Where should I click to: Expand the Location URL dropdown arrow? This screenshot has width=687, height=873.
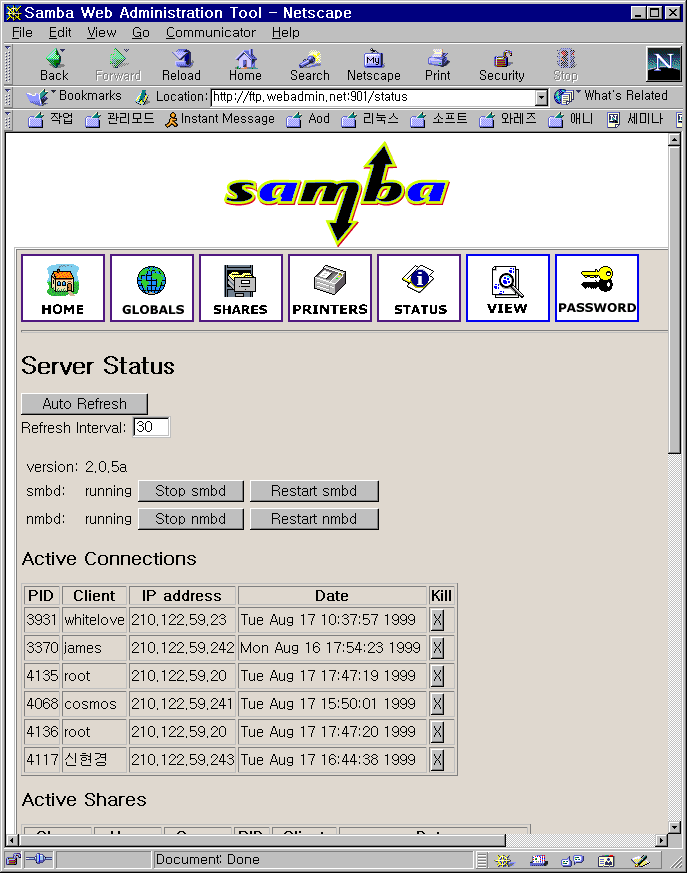pyautogui.click(x=541, y=98)
